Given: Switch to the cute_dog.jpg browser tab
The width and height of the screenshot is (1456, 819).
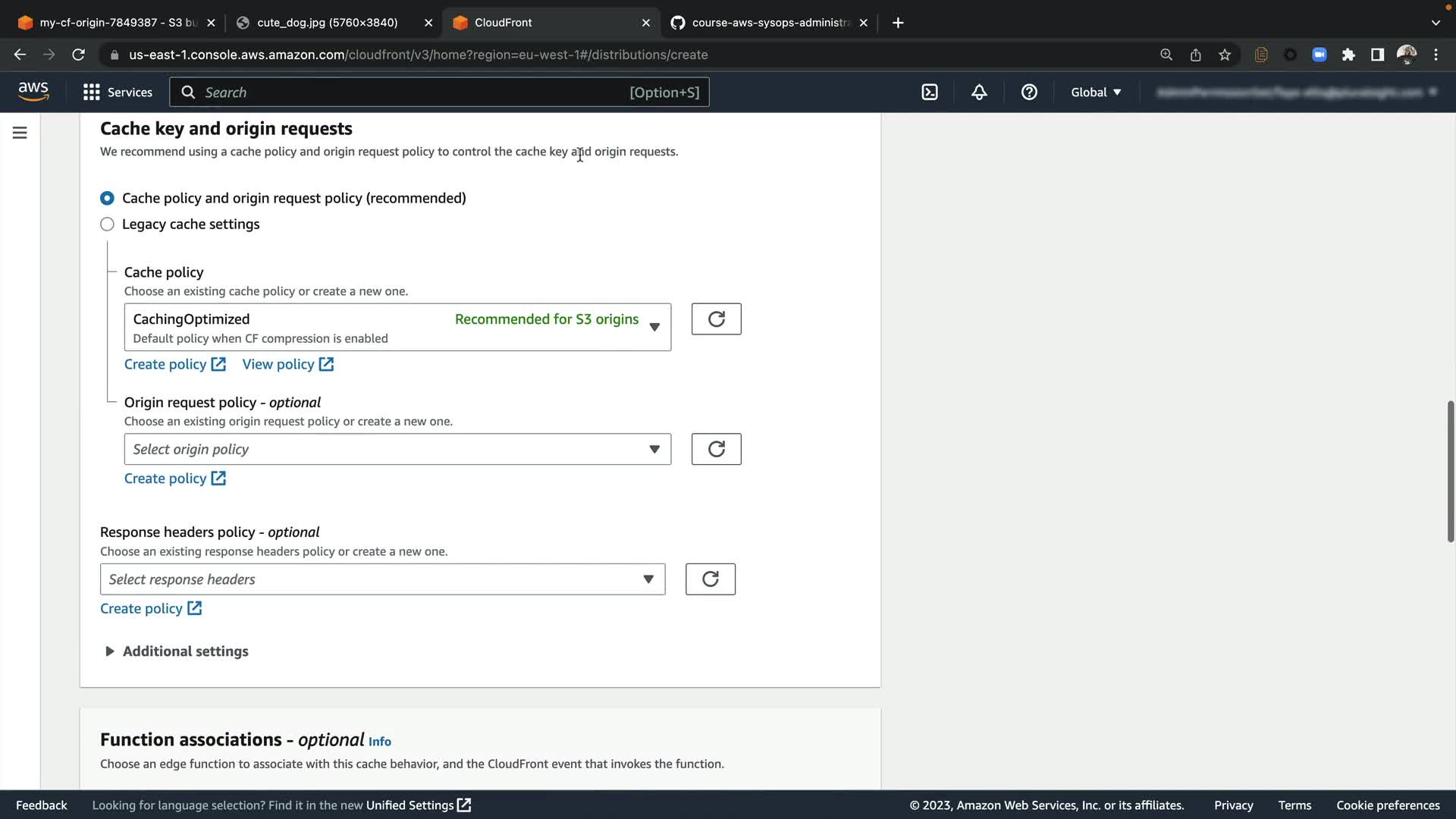Looking at the screenshot, I should 327,23.
